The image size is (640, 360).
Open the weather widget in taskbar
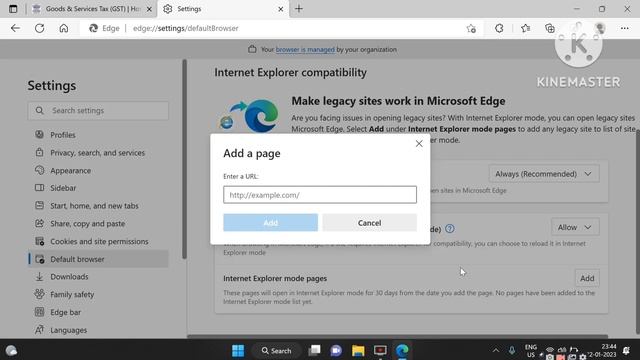click(11, 351)
